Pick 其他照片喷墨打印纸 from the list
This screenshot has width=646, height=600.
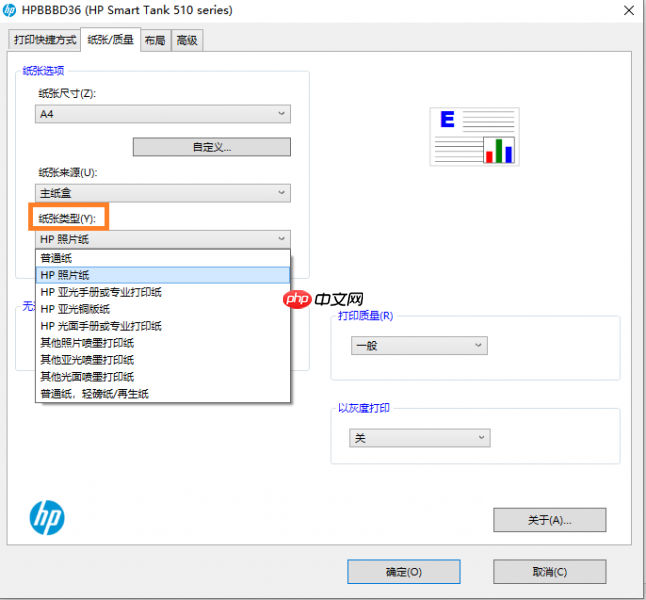pyautogui.click(x=163, y=343)
